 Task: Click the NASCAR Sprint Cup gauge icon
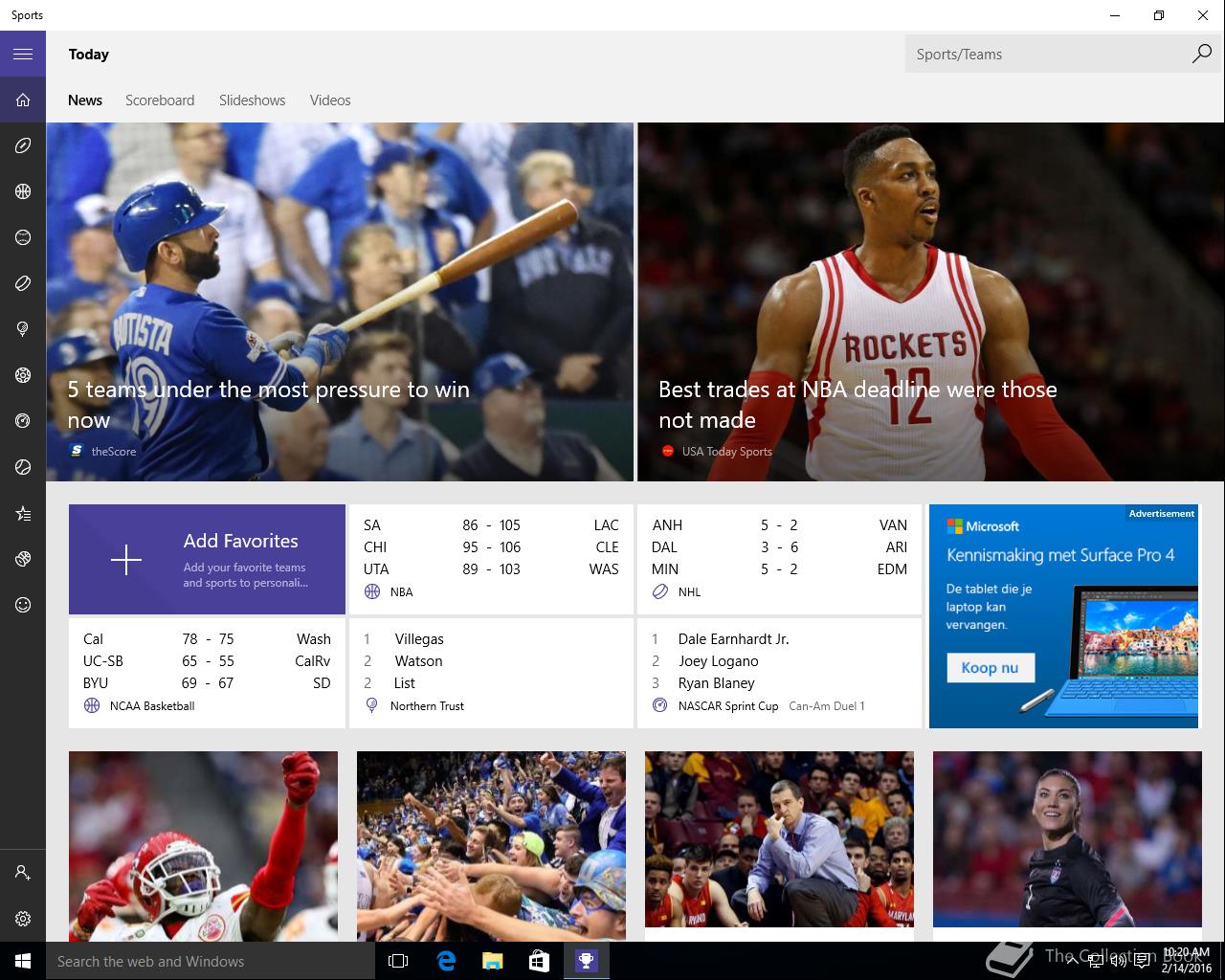point(660,706)
